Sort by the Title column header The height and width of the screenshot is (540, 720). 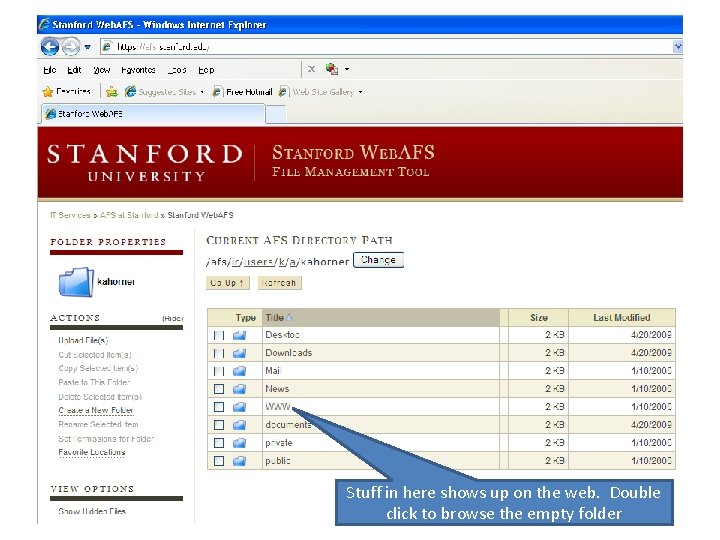381,317
